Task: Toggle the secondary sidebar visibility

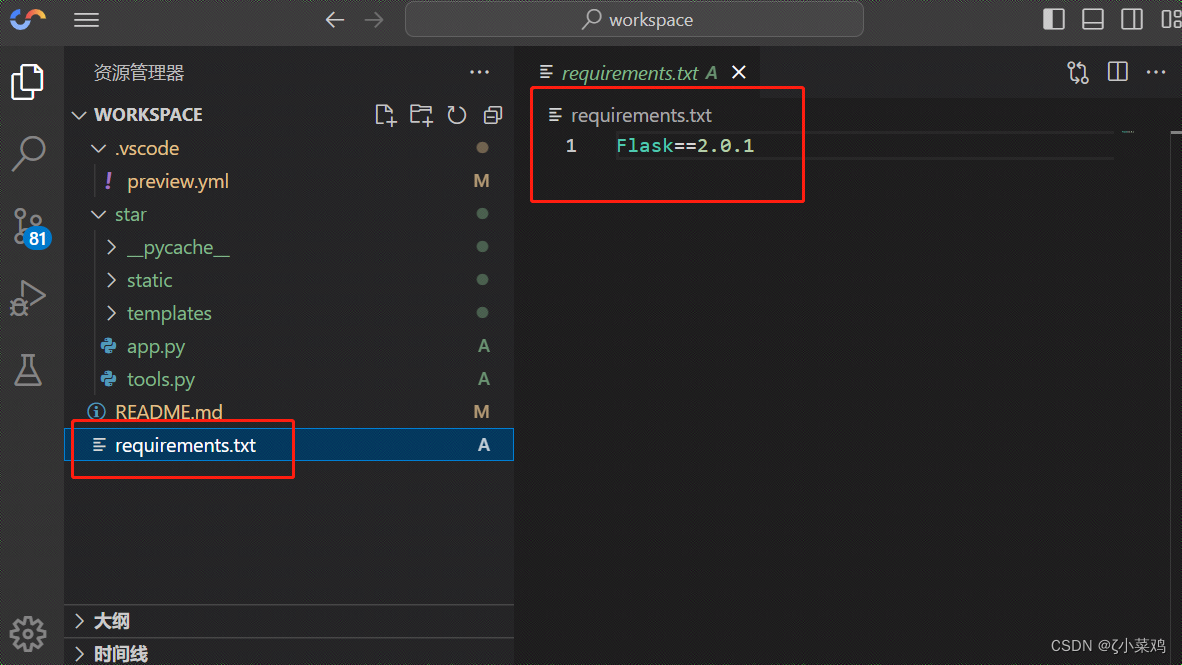Action: click(1133, 18)
